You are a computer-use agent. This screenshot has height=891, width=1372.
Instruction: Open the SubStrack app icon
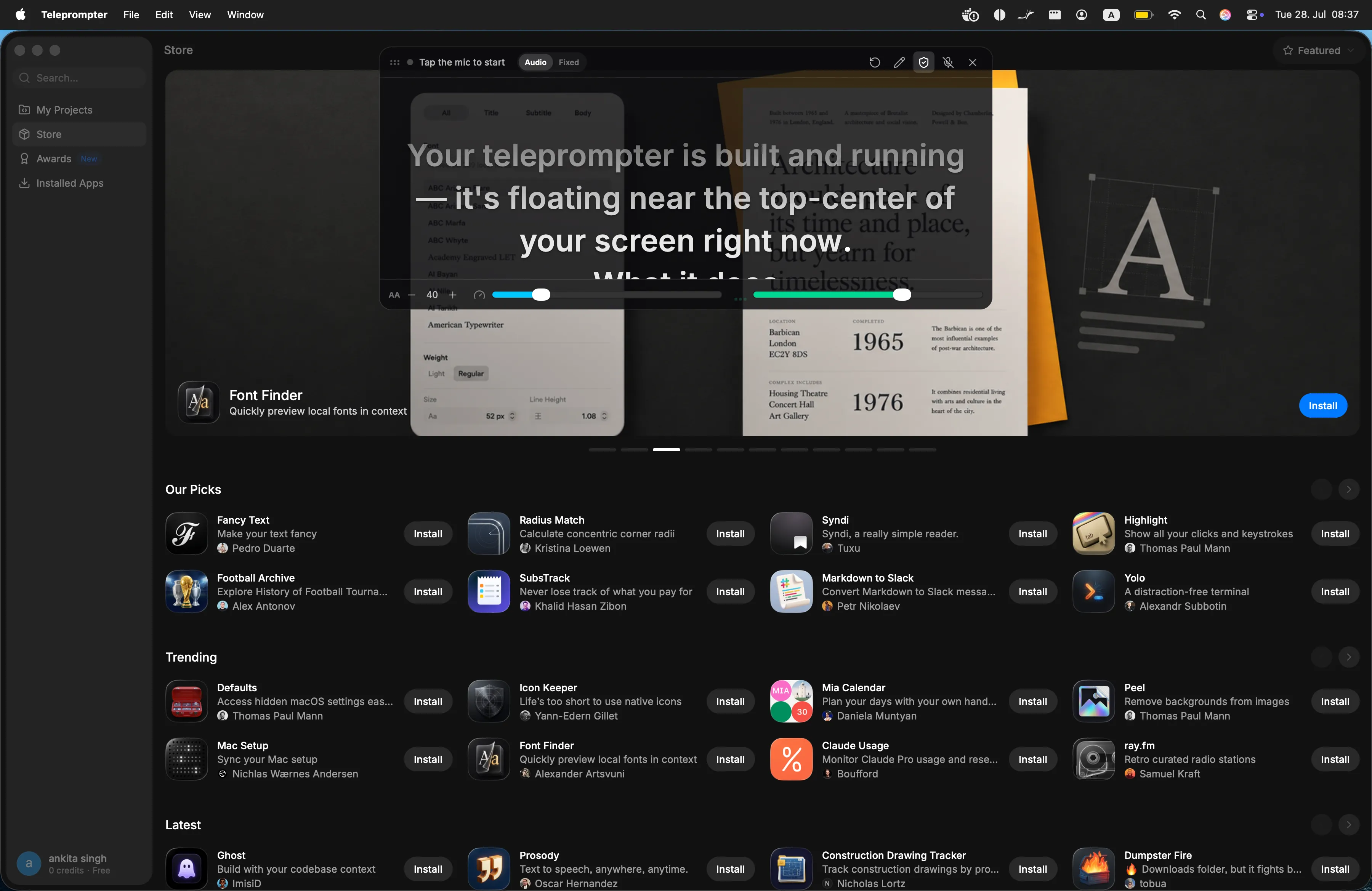pos(489,591)
